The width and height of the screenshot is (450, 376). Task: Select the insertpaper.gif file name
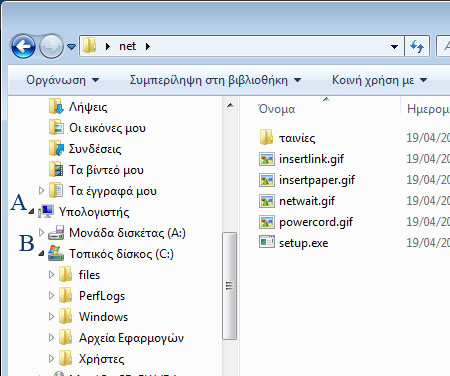click(317, 180)
